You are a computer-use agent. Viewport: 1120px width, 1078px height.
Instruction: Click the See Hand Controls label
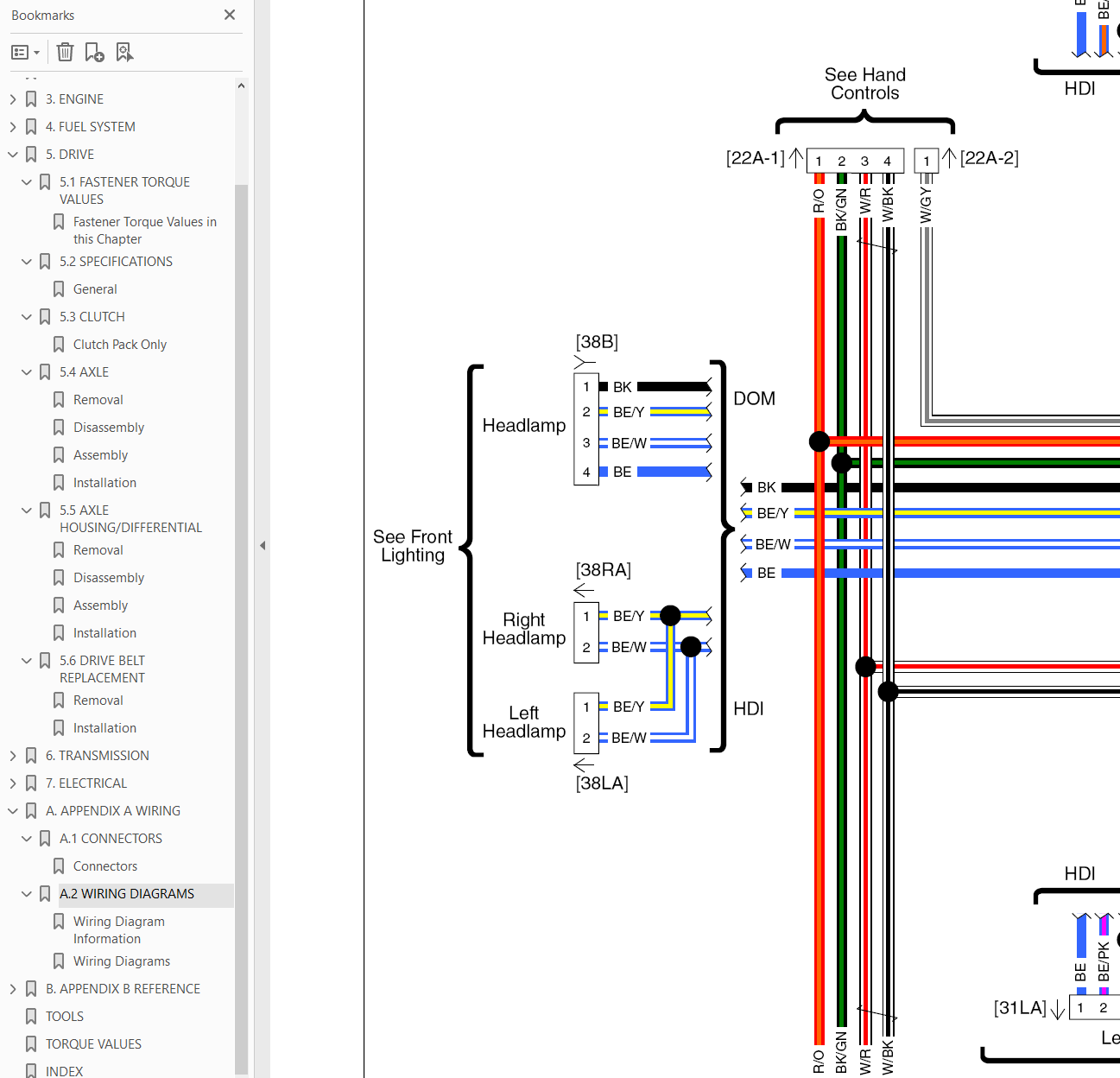864,84
